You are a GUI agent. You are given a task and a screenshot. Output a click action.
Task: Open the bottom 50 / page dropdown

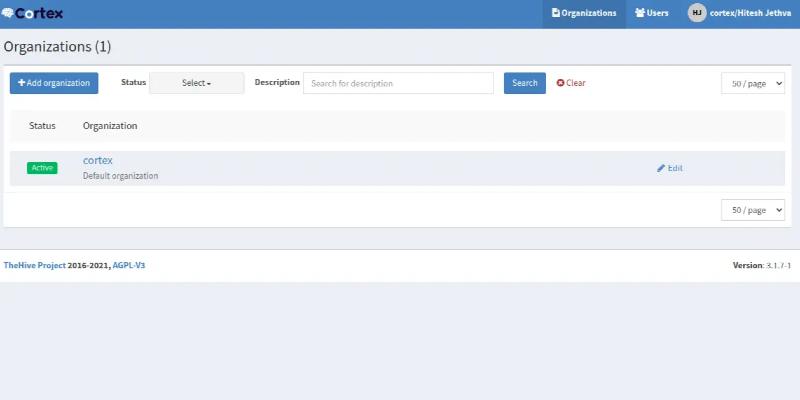[752, 210]
